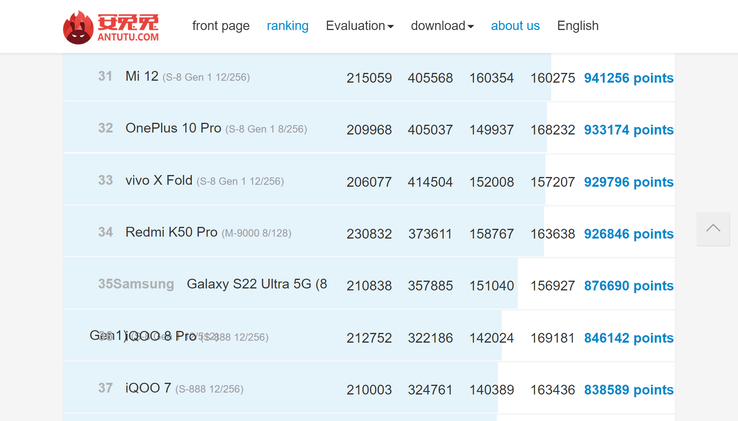
Task: Click the 151040 score for Galaxy S22 Ultra
Action: [491, 286]
